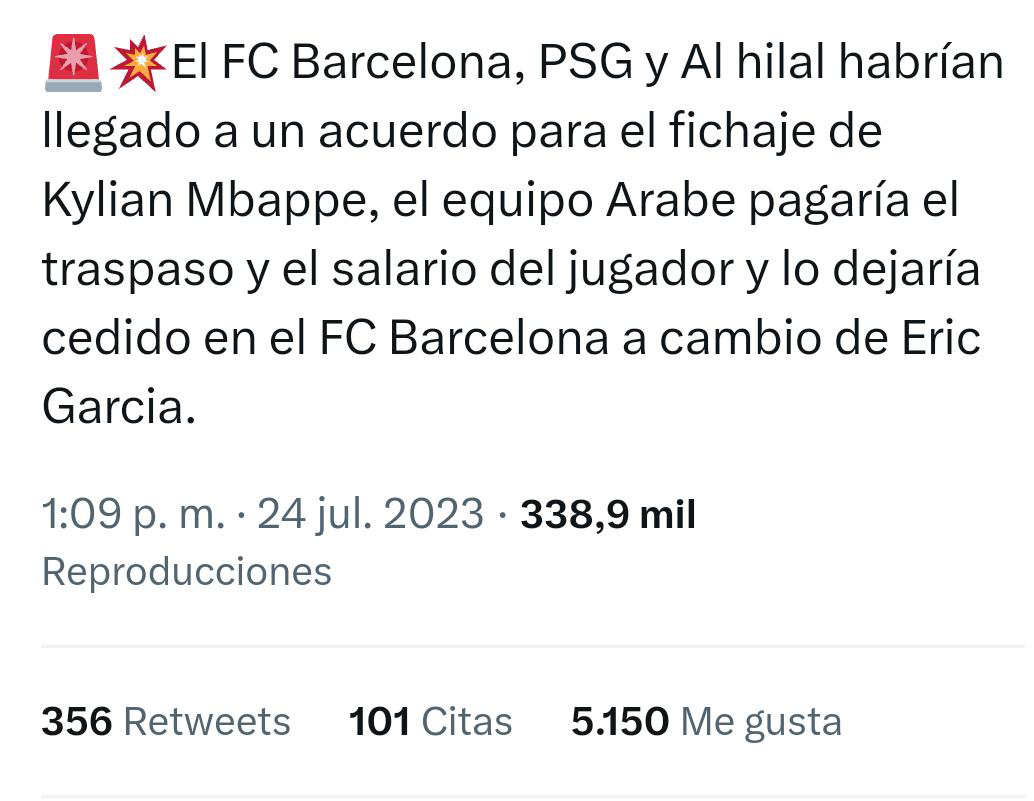This screenshot has height=801, width=1034.
Task: Click the word PSG in the tweet
Action: tap(586, 63)
